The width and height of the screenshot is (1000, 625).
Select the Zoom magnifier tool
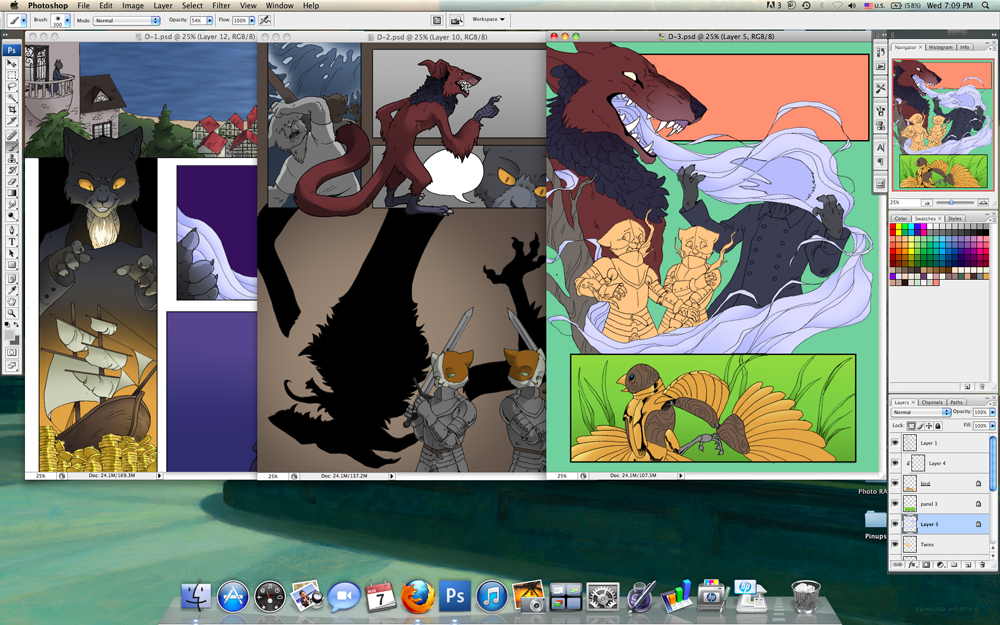[x=12, y=314]
